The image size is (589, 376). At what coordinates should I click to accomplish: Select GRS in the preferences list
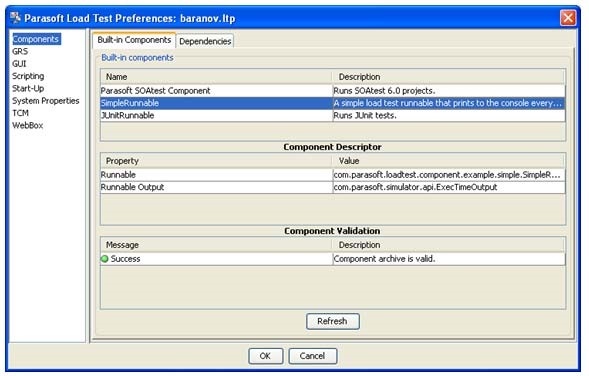tap(20, 51)
